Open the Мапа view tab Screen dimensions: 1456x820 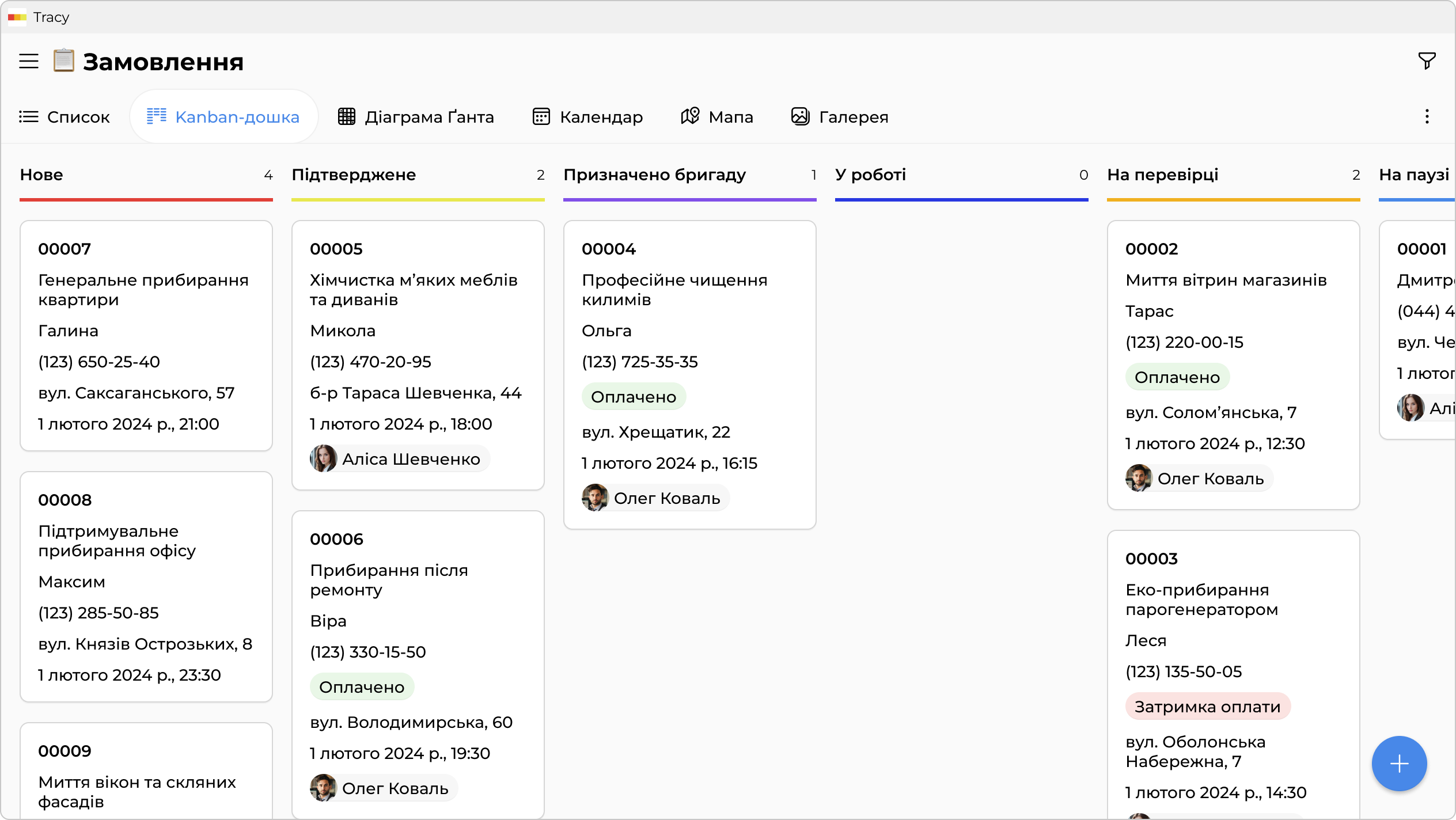[x=716, y=117]
